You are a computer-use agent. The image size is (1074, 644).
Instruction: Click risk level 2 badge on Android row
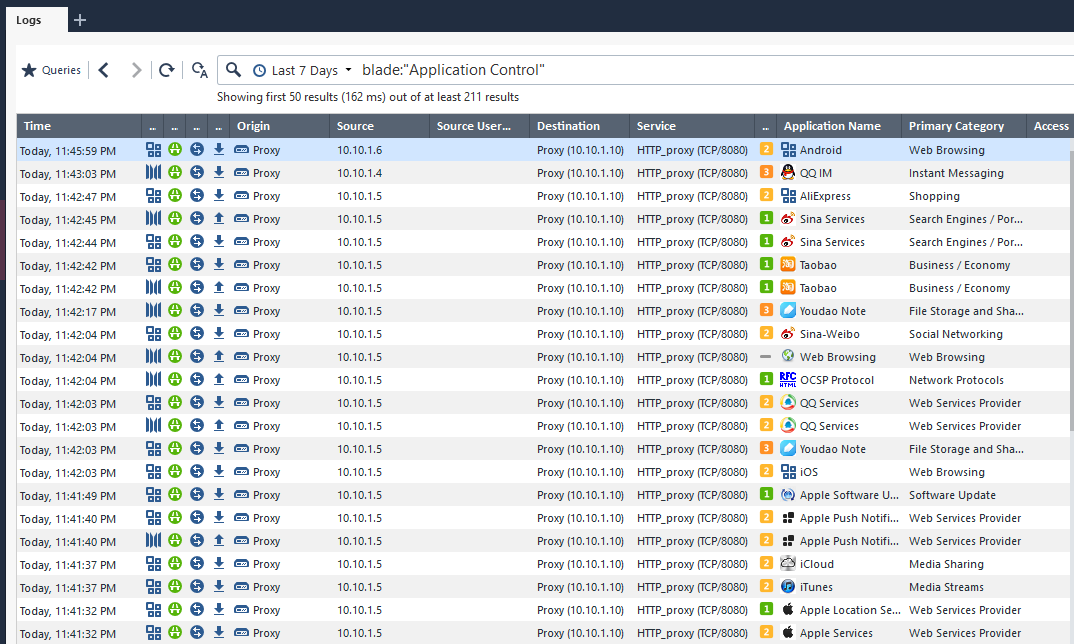(x=766, y=149)
